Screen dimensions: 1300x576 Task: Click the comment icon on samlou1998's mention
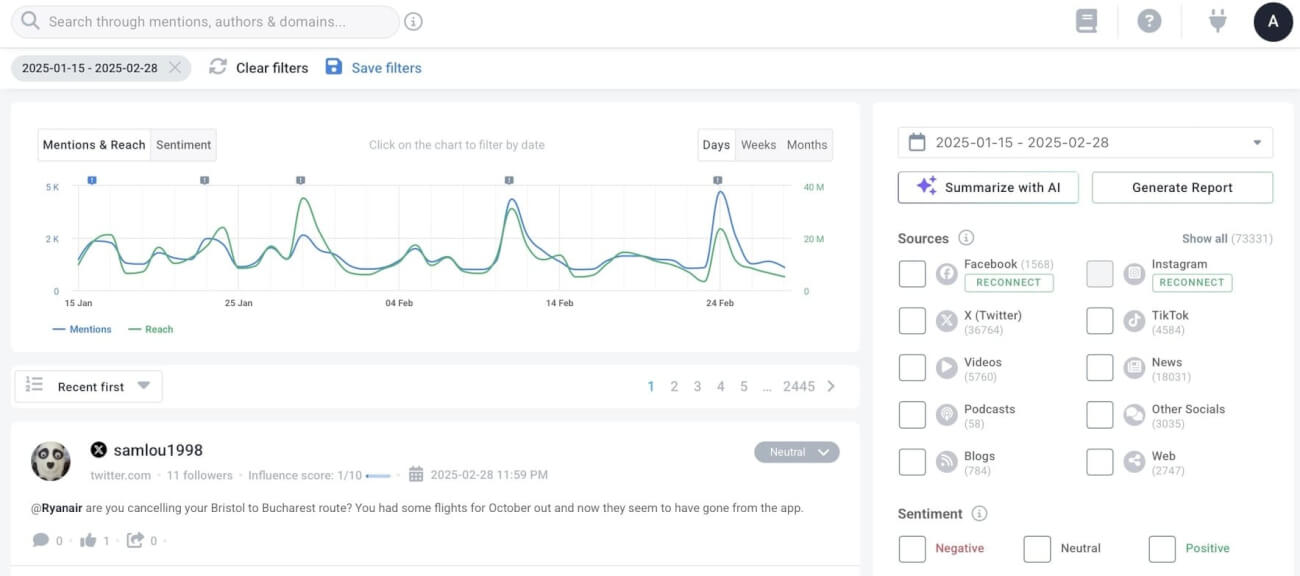click(40, 540)
